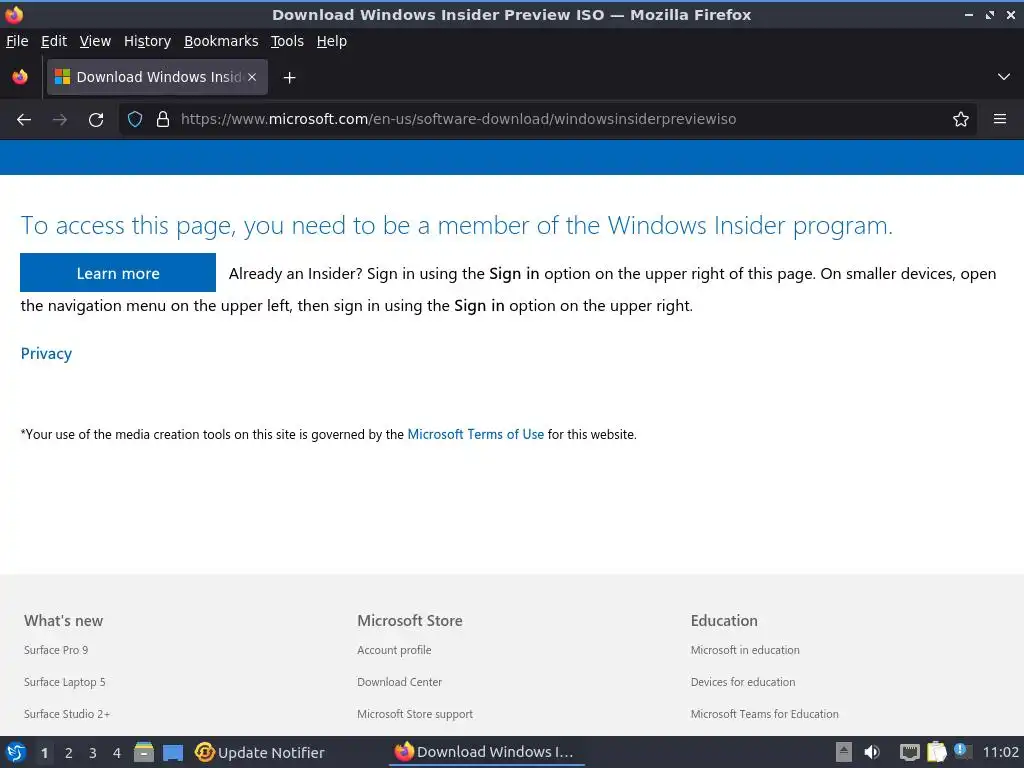Open tracking protection shield info
This screenshot has width=1024, height=768.
tap(135, 120)
